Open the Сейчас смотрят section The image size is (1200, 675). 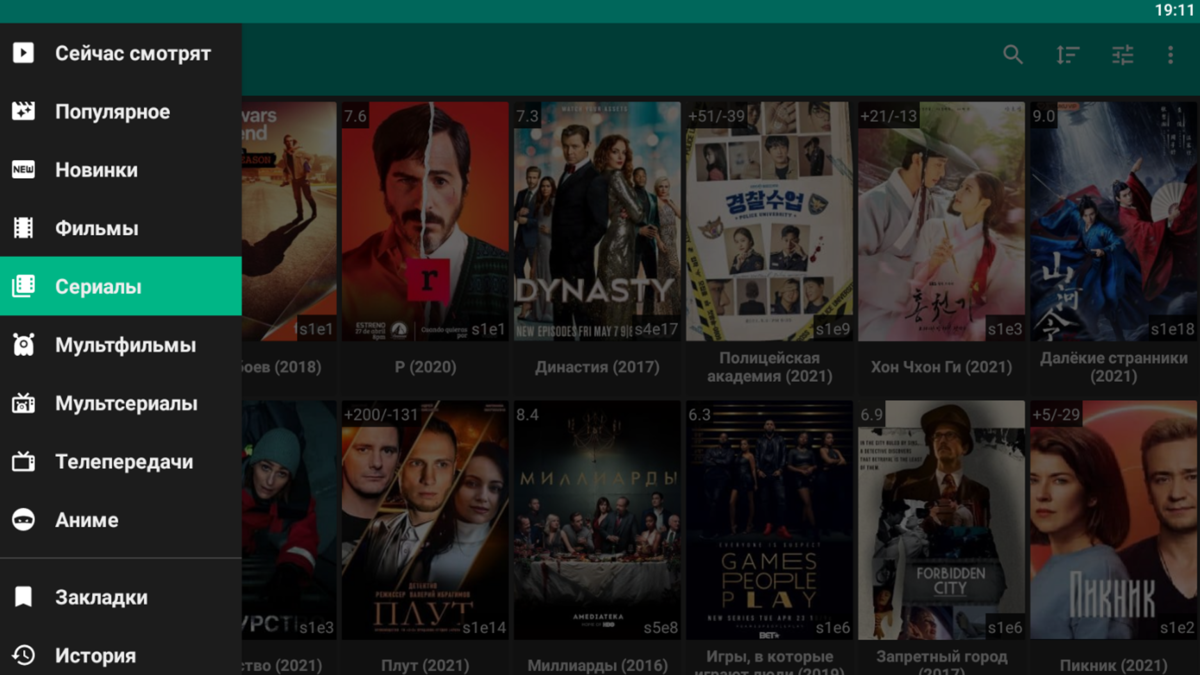[x=120, y=53]
